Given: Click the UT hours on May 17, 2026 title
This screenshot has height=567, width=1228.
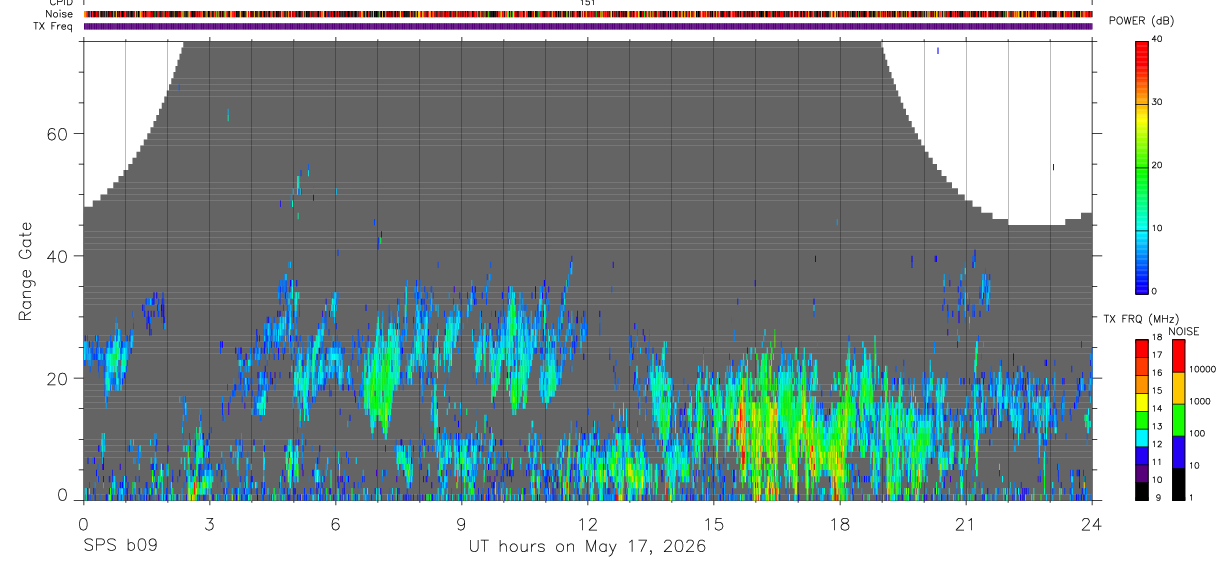Looking at the screenshot, I should coord(588,547).
